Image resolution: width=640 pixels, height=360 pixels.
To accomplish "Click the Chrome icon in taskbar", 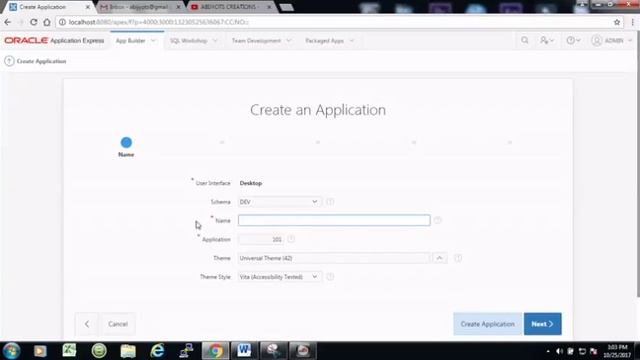I will 215,351.
